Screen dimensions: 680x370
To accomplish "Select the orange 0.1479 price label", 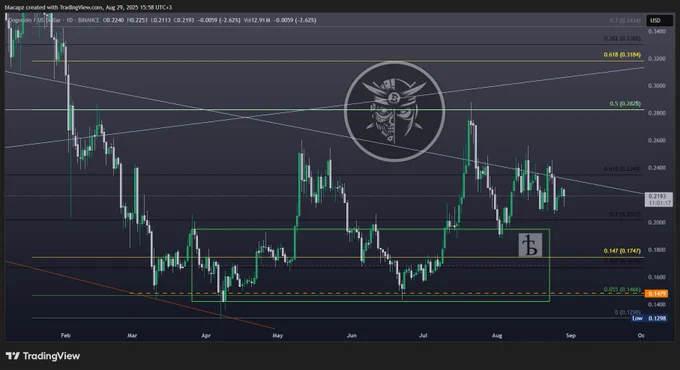I will (656, 294).
